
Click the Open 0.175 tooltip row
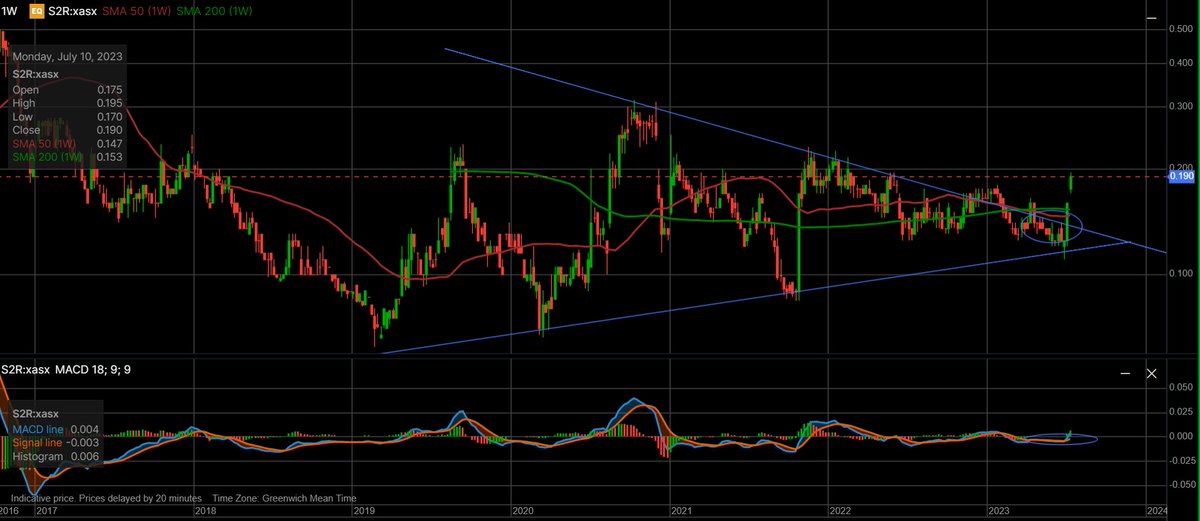tap(67, 88)
